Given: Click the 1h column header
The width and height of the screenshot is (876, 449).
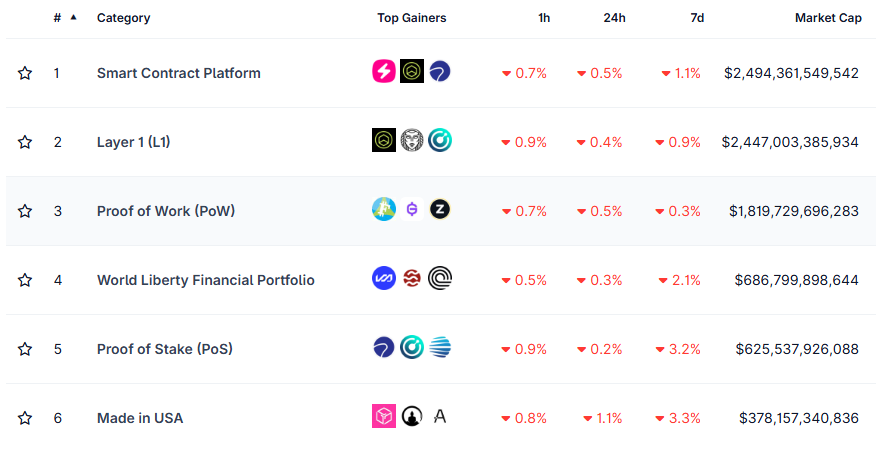Looking at the screenshot, I should point(543,18).
